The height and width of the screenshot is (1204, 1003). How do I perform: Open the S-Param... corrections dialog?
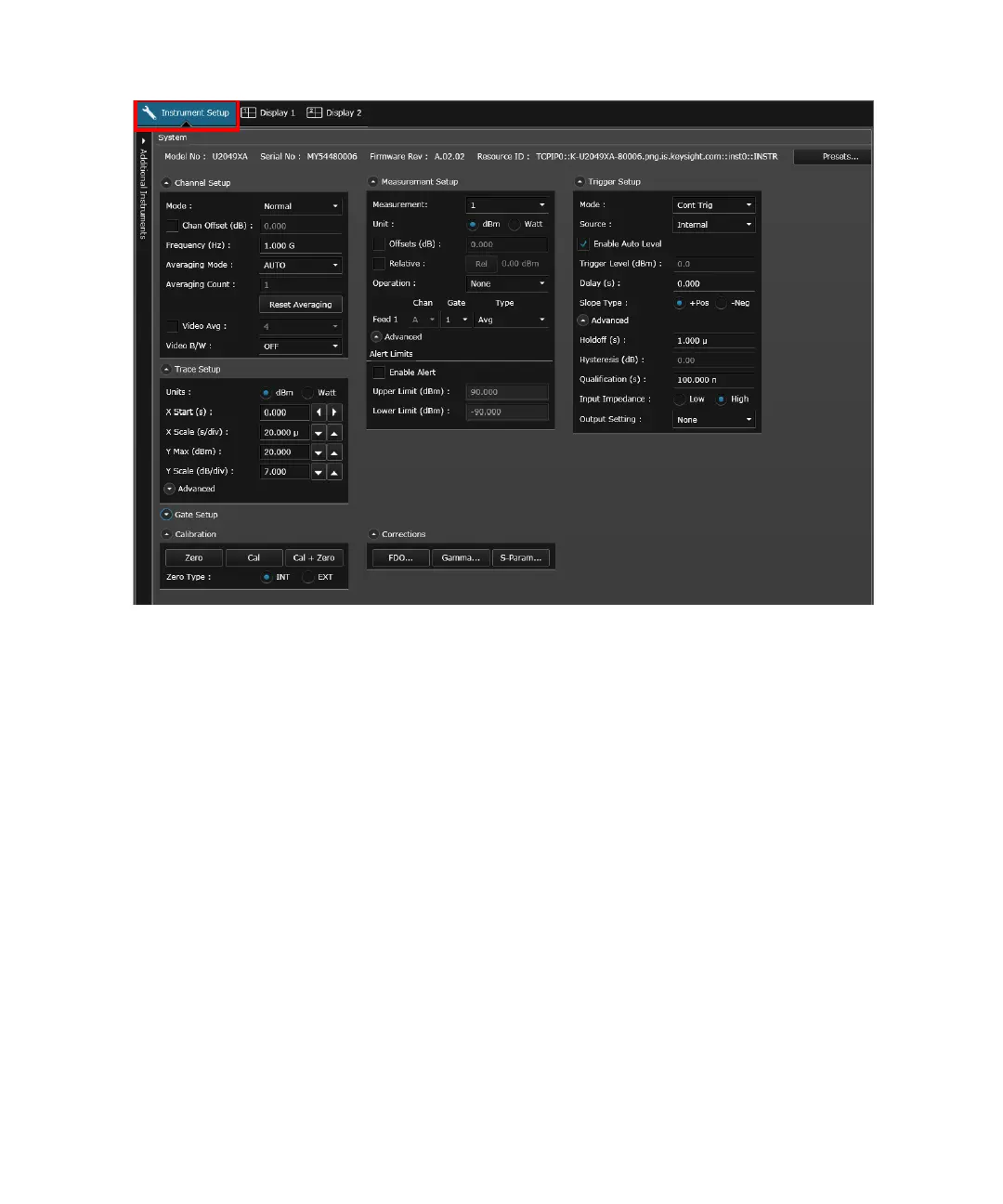click(x=521, y=557)
